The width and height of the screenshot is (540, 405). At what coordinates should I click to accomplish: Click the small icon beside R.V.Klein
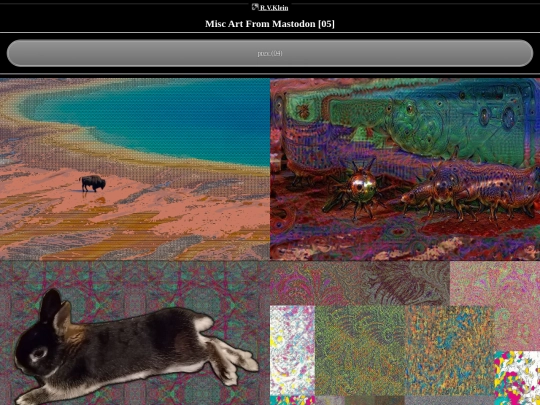pos(255,7)
